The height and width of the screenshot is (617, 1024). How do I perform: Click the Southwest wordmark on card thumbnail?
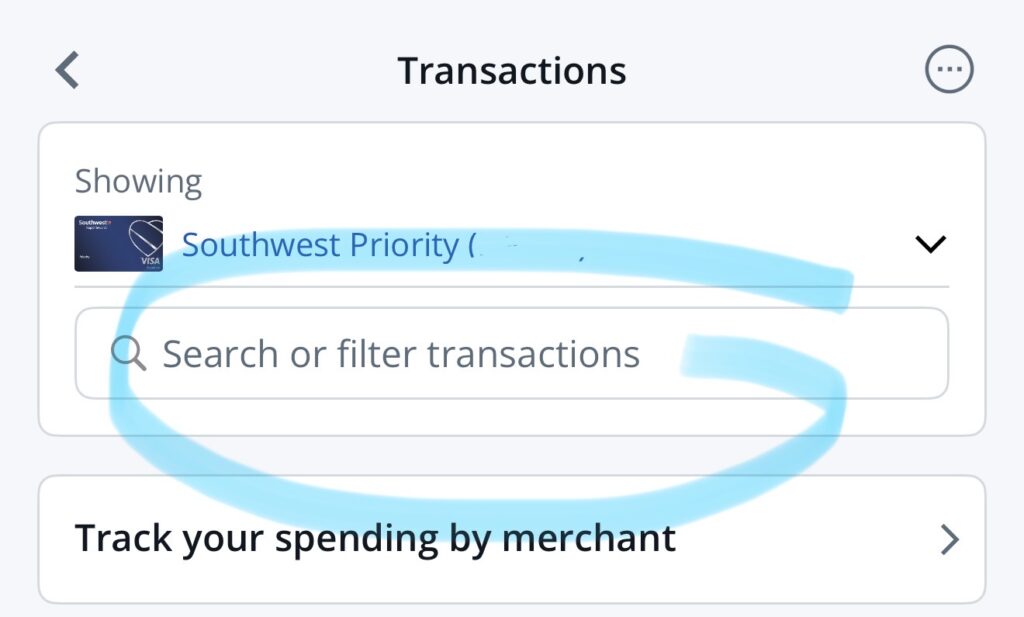click(x=94, y=223)
